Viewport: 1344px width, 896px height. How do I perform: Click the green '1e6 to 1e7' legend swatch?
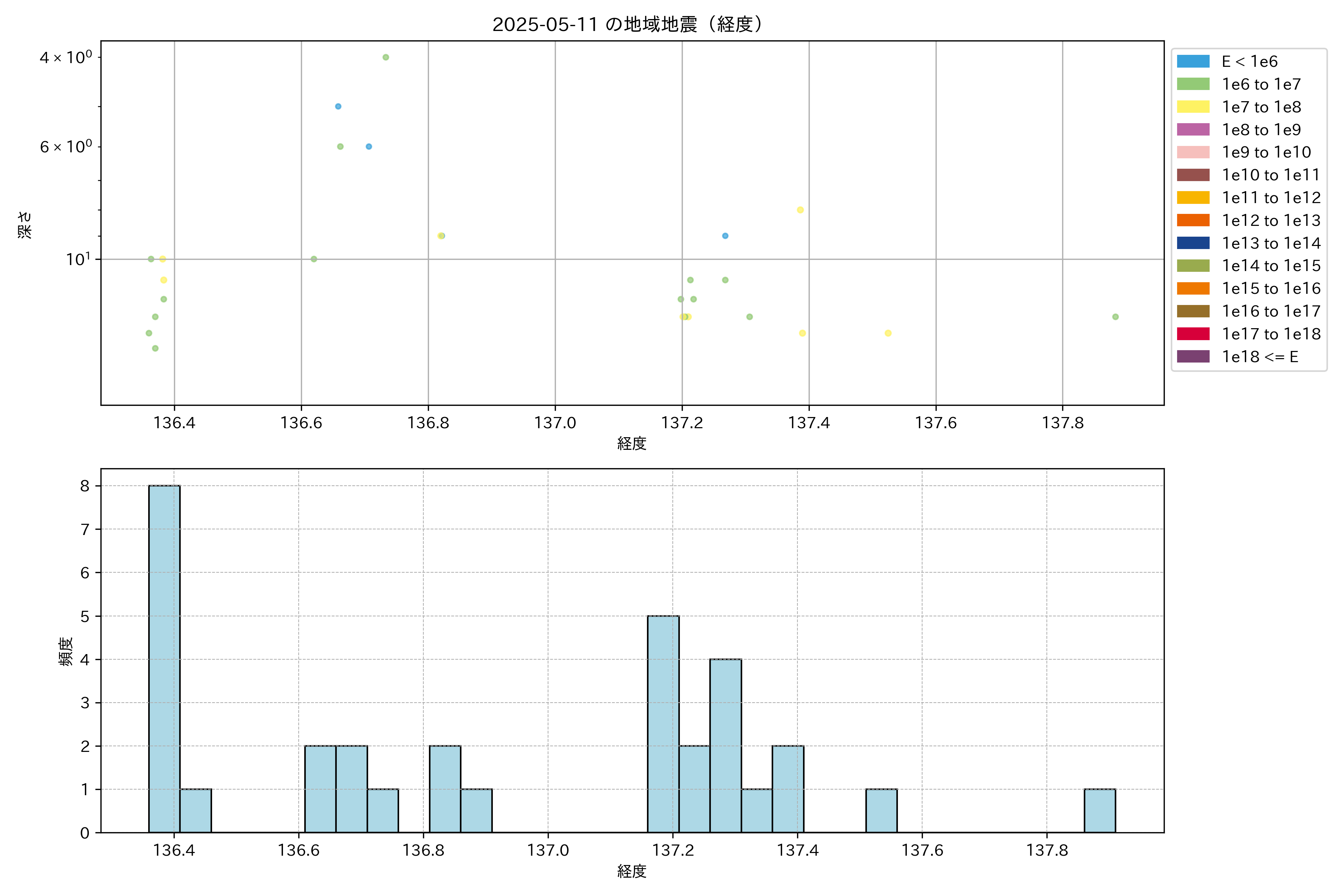[x=1193, y=84]
